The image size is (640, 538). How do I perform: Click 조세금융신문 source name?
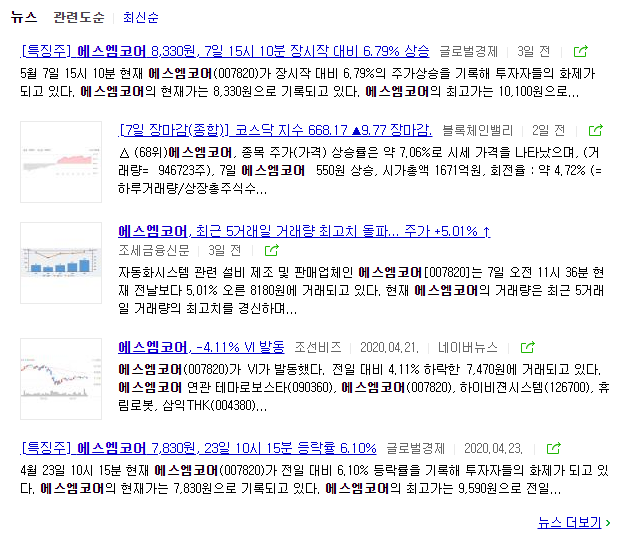(x=154, y=250)
